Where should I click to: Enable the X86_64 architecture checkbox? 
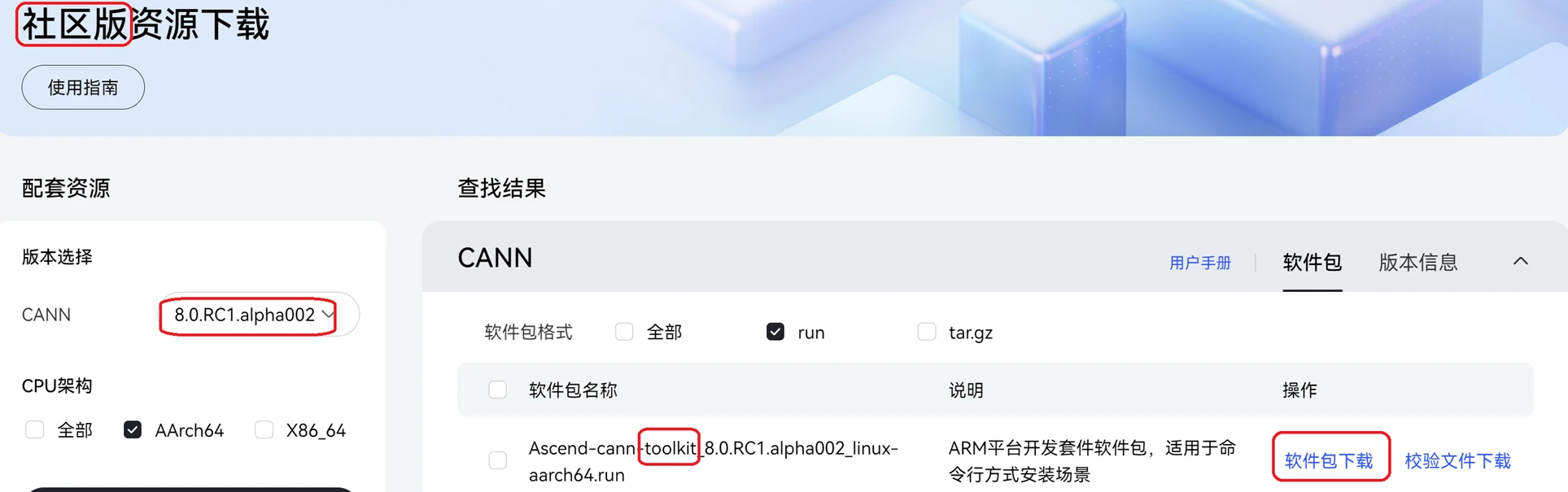pos(264,430)
